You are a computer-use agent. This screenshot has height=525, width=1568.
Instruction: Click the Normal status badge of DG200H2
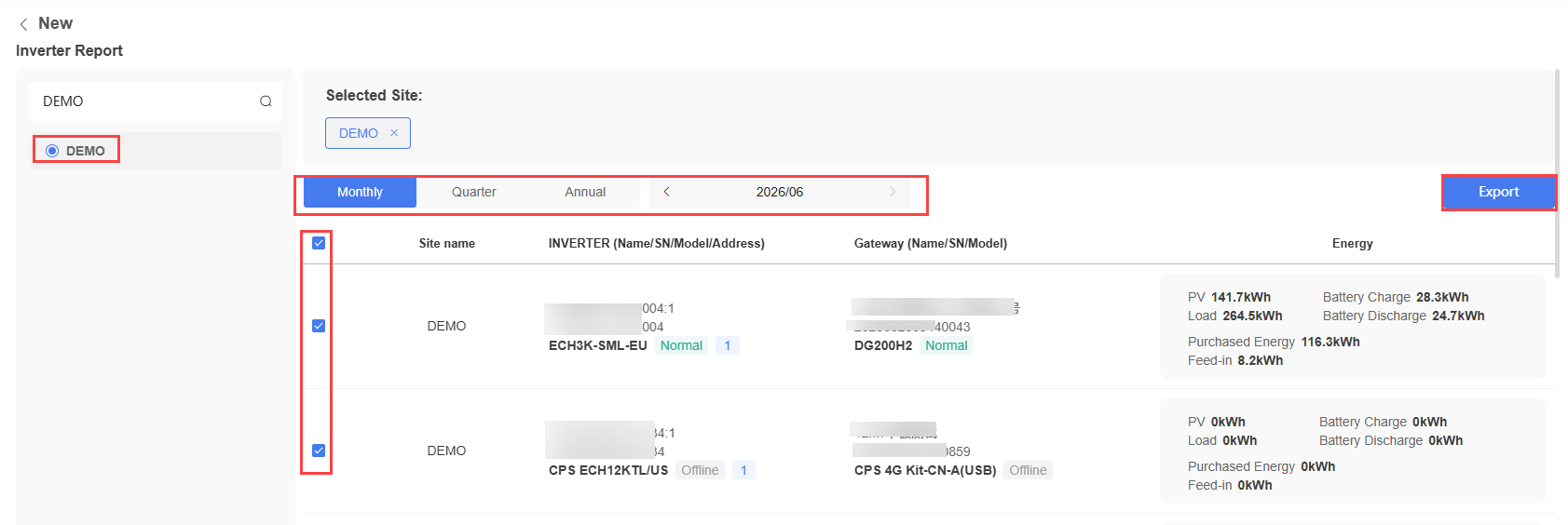(946, 345)
